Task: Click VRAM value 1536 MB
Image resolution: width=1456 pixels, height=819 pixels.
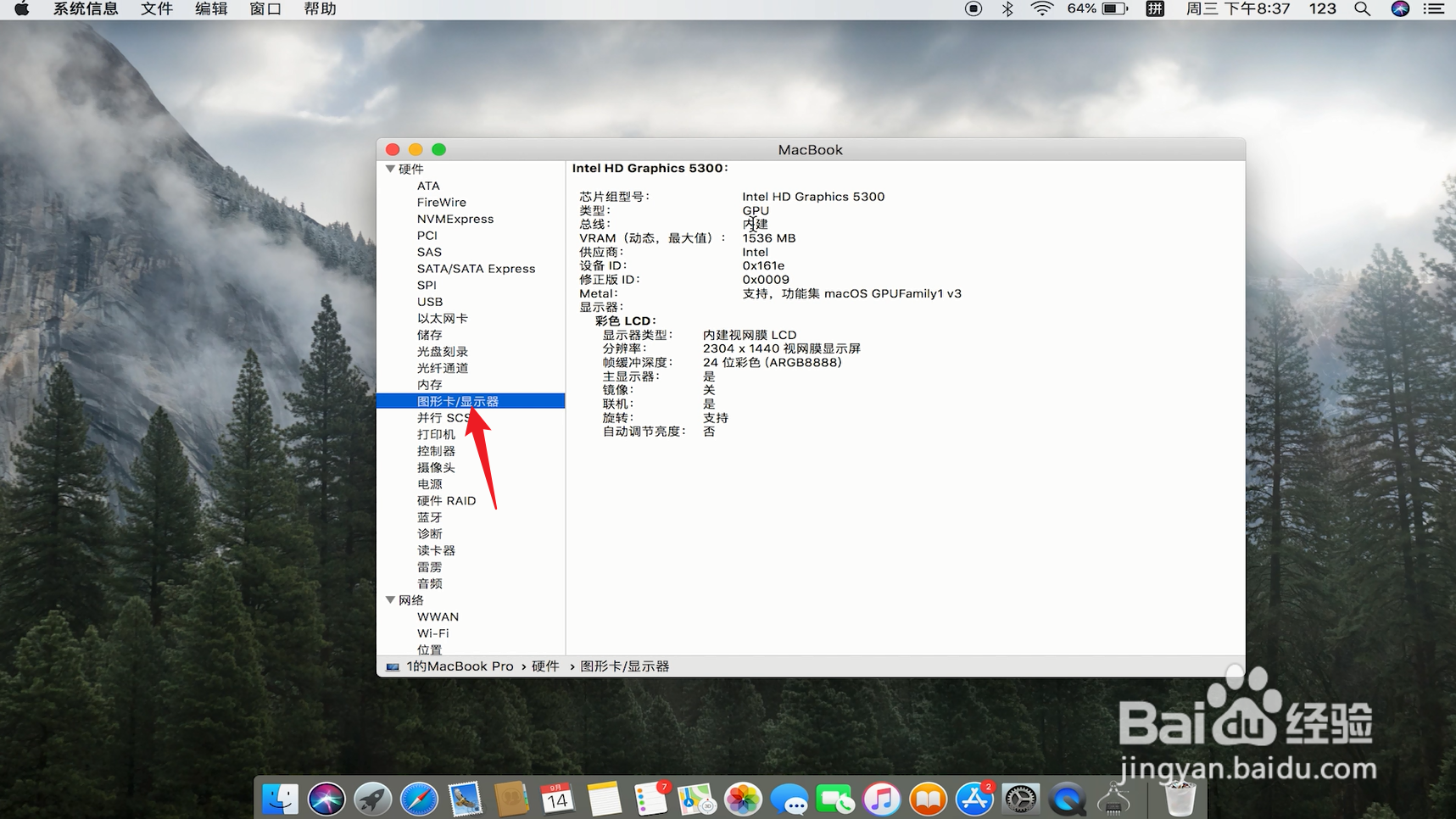Action: [768, 238]
